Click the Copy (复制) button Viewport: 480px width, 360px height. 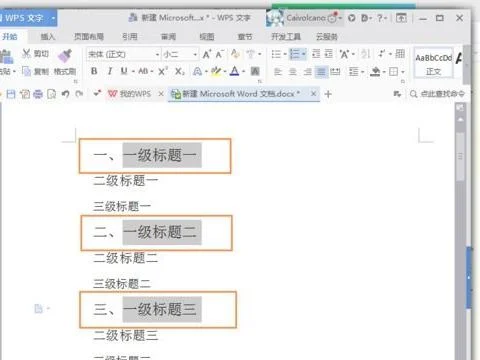tap(35, 71)
